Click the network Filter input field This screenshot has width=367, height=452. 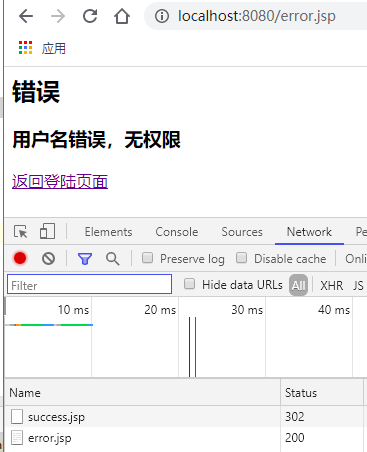click(89, 284)
